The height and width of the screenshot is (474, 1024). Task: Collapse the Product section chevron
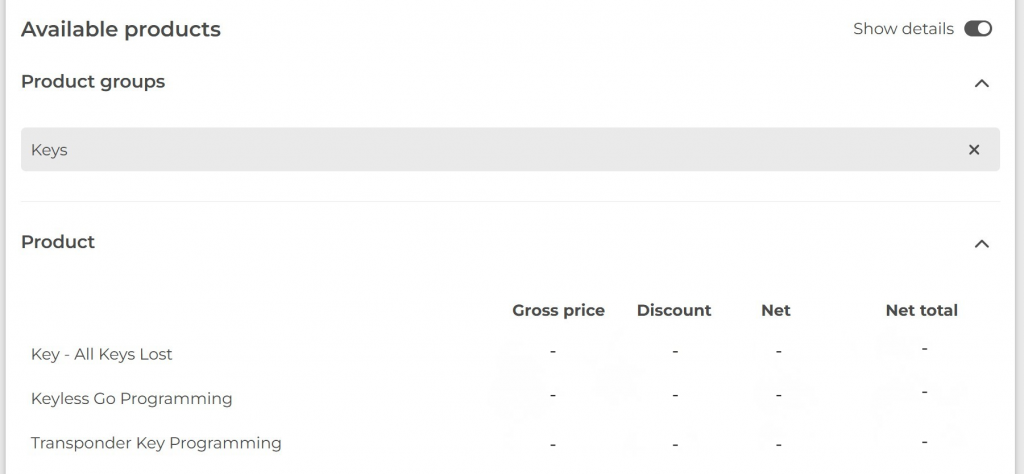coord(981,243)
